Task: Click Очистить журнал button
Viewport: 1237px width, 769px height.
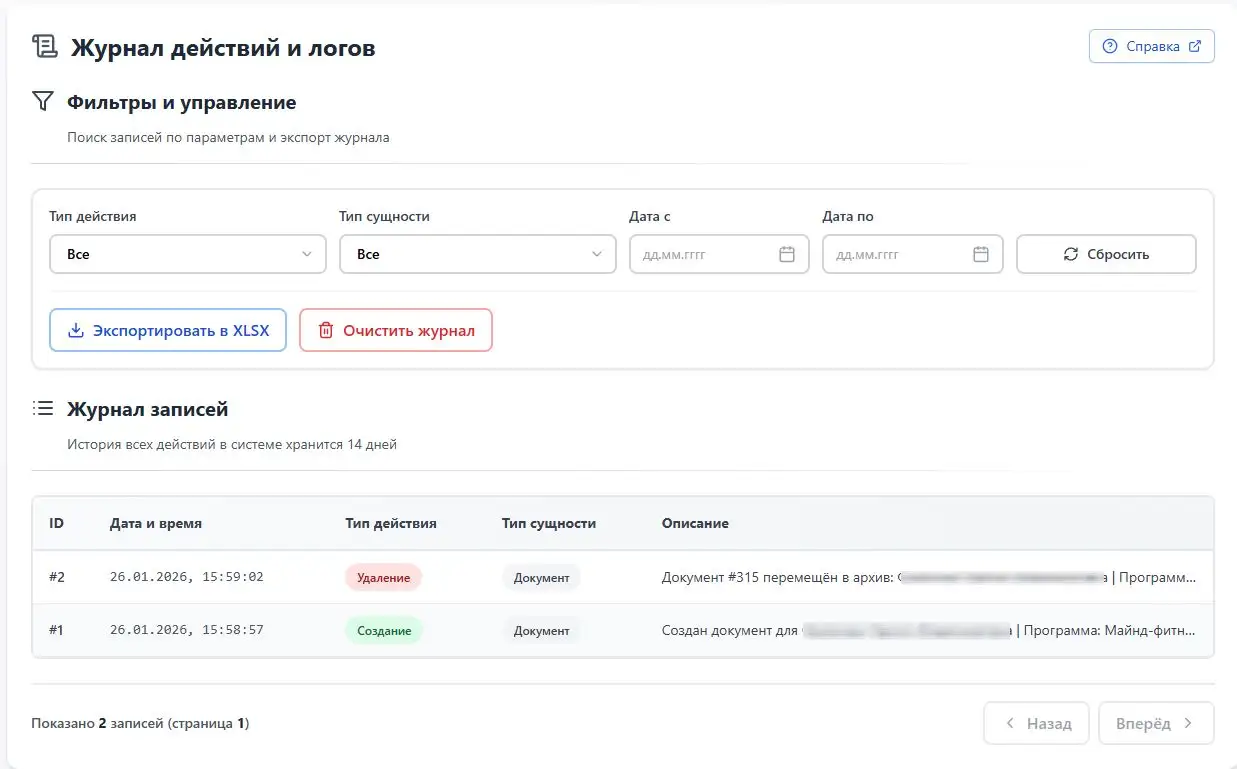Action: click(396, 330)
